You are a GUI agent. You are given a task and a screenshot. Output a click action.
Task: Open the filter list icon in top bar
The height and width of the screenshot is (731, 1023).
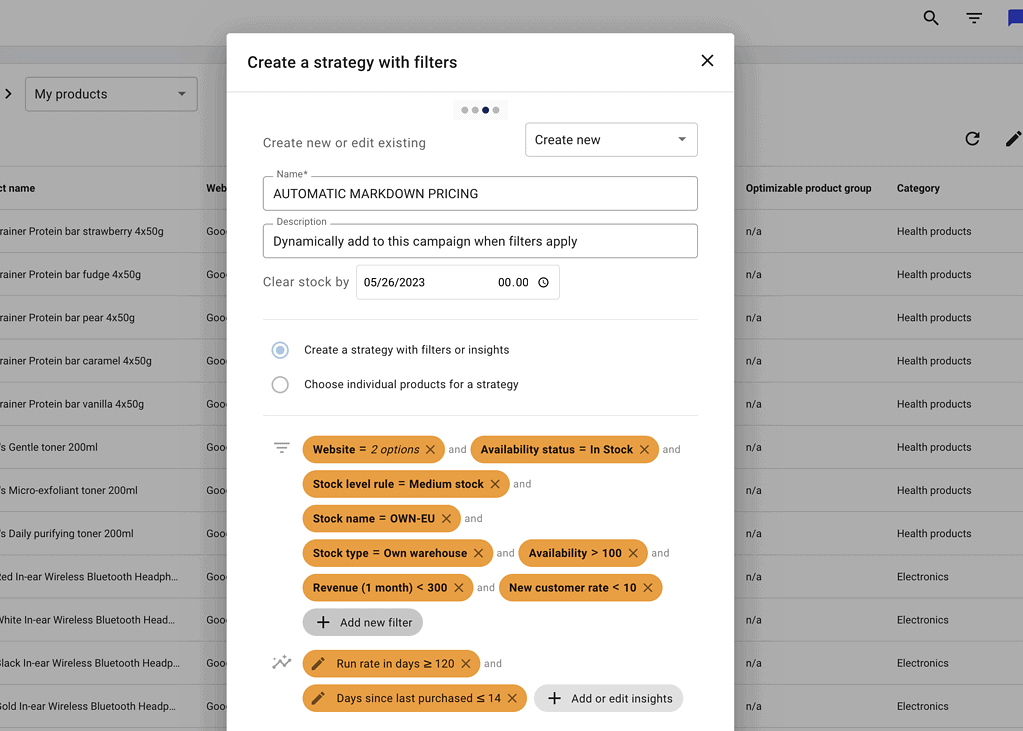click(x=974, y=18)
